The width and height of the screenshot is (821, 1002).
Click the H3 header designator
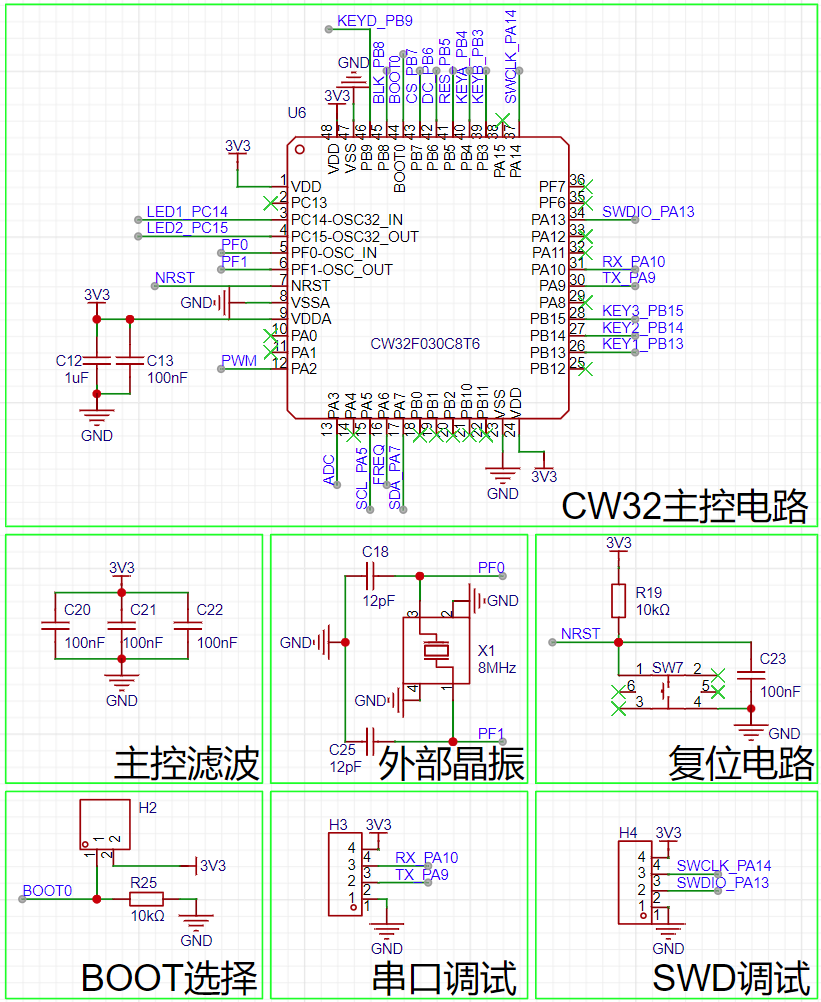pos(338,825)
